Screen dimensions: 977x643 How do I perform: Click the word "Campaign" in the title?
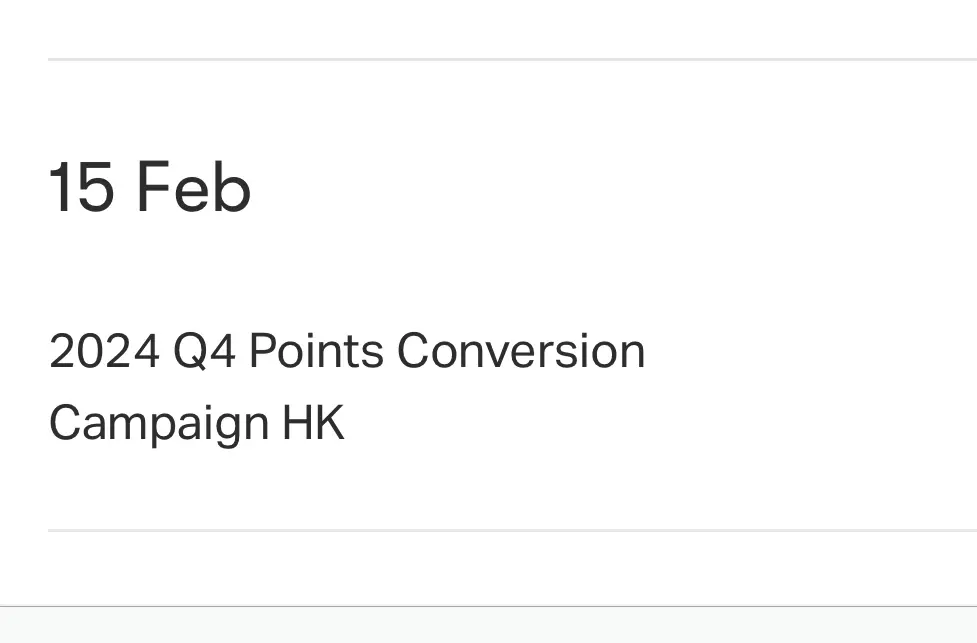pos(159,424)
